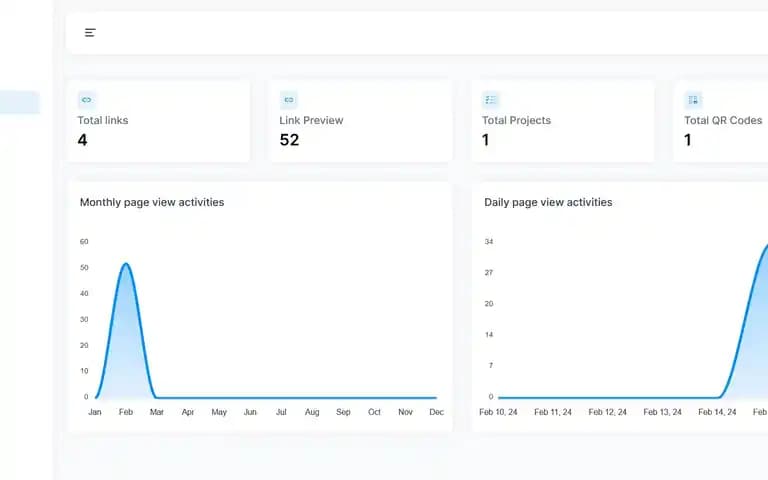Image resolution: width=768 pixels, height=480 pixels.
Task: Open the Total QR Codes label
Action: [723, 120]
